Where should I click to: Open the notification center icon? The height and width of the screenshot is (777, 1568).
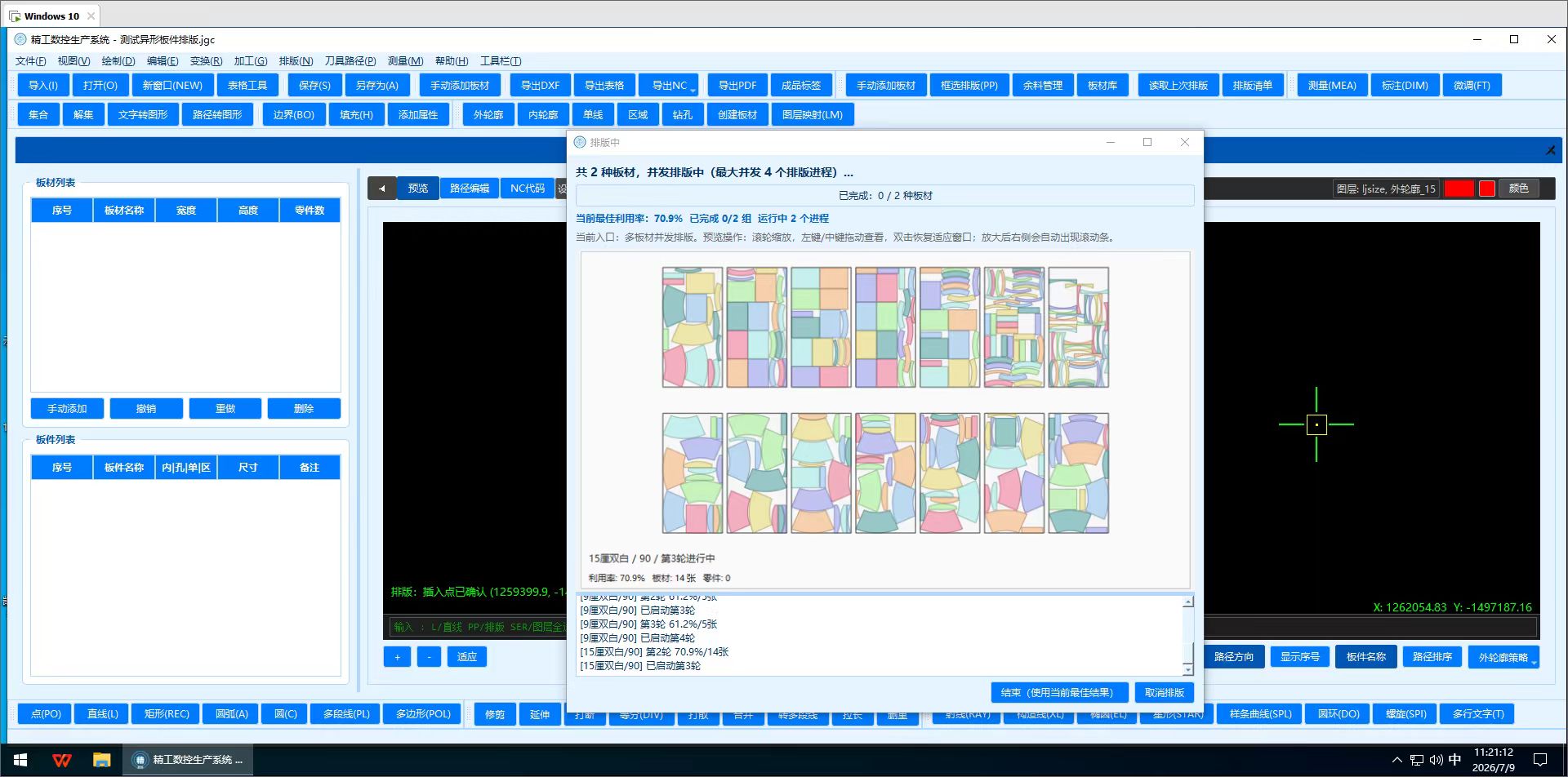pos(1540,760)
